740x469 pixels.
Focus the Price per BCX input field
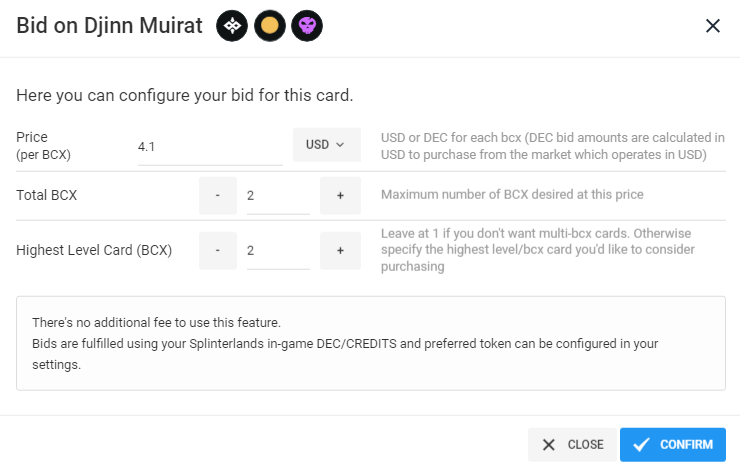click(x=210, y=147)
